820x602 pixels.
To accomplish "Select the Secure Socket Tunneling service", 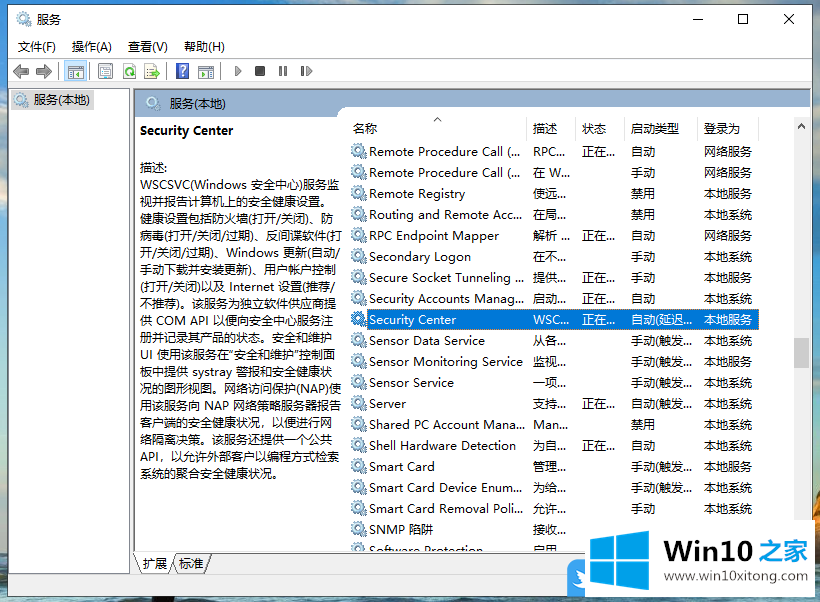I will coord(554,278).
